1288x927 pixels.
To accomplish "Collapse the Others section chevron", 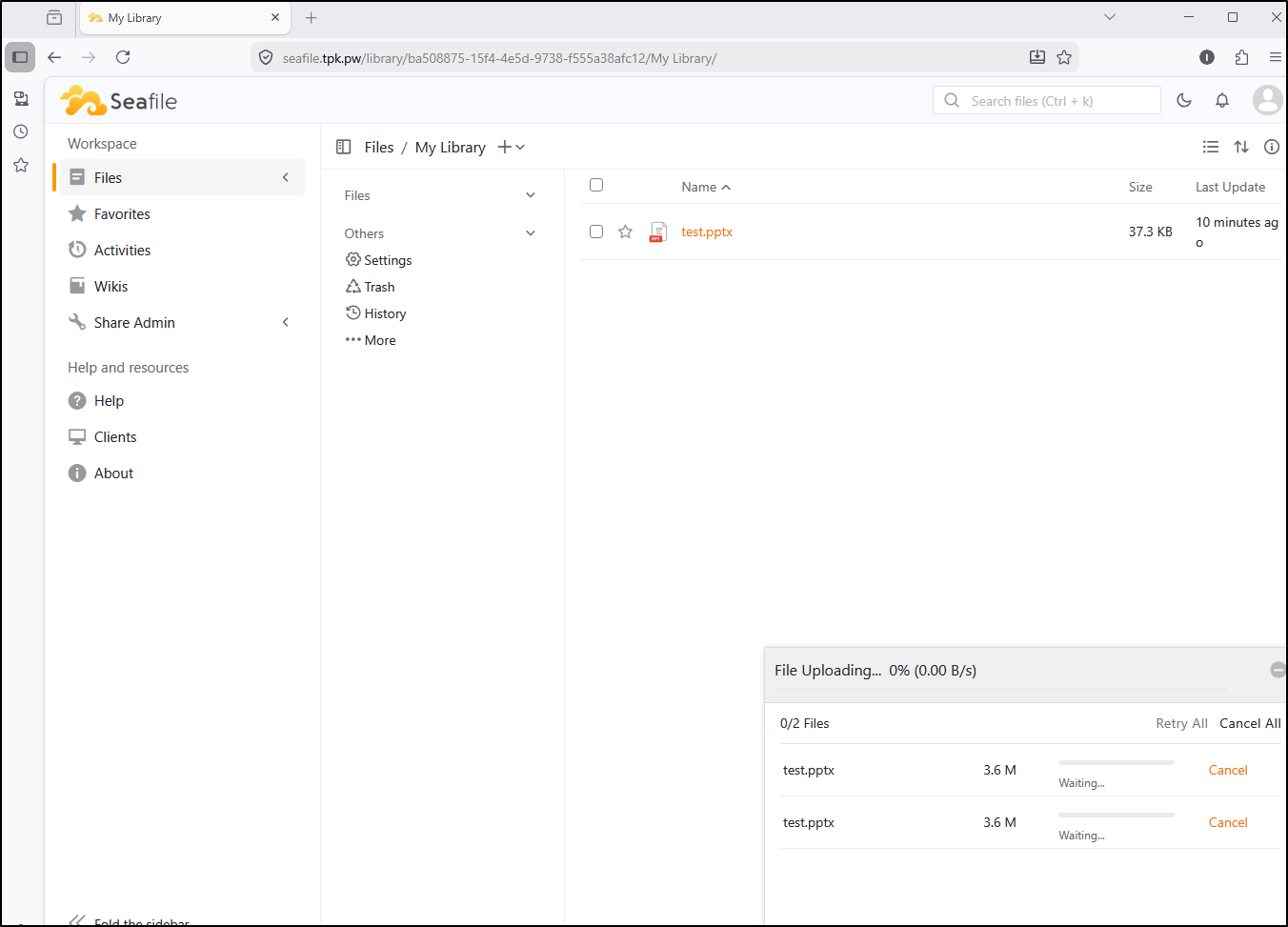I will click(x=531, y=233).
